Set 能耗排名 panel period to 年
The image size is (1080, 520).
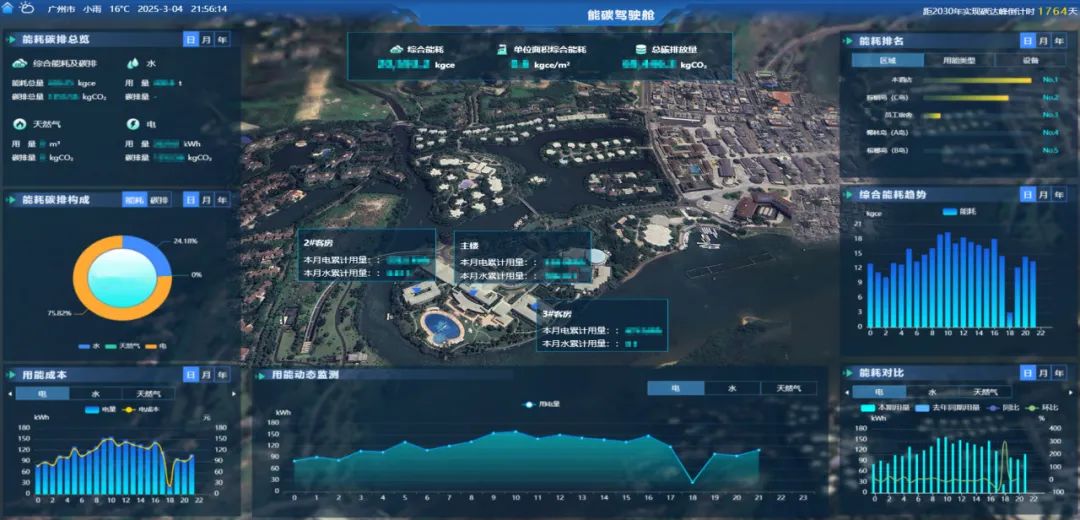point(1059,41)
